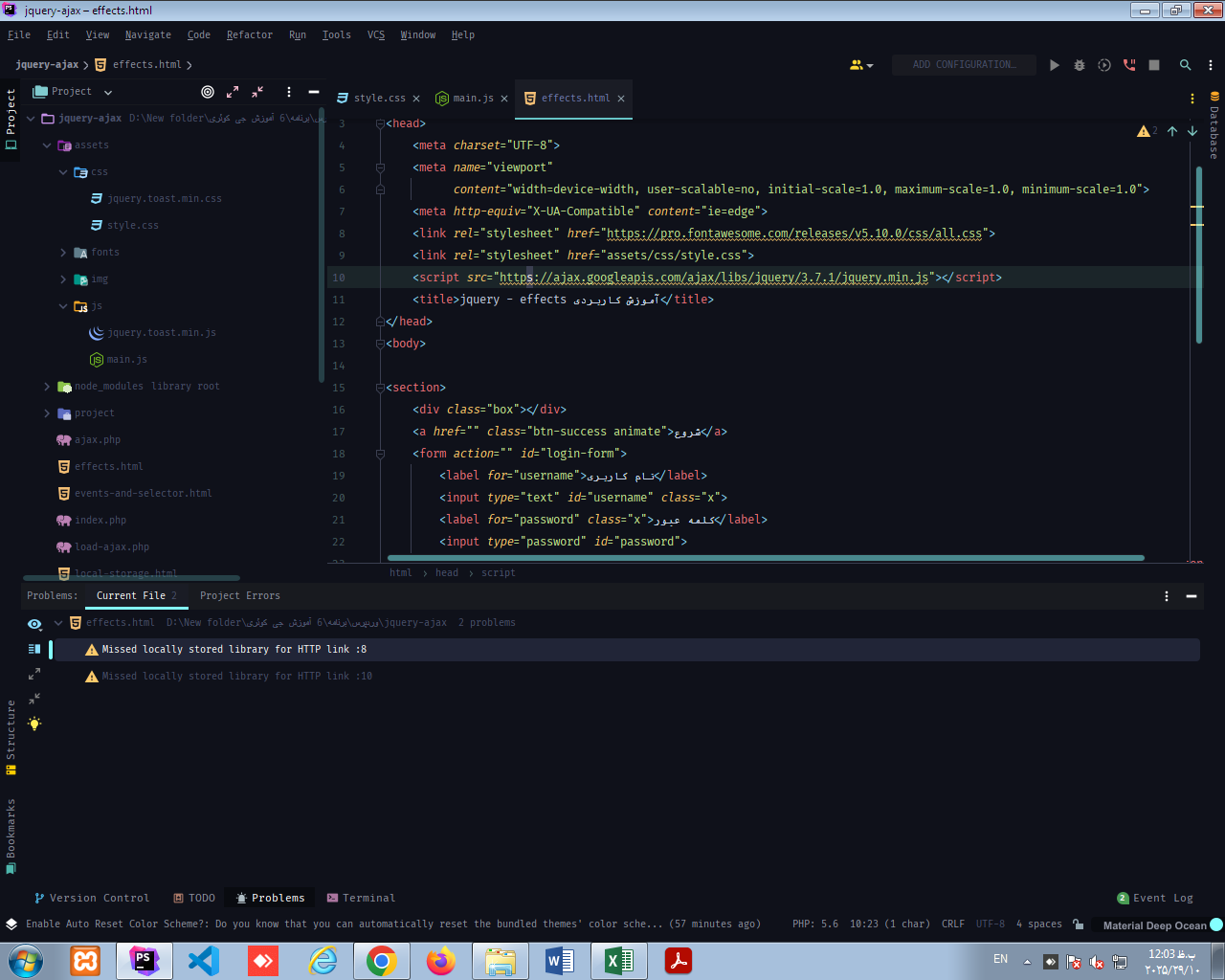Image resolution: width=1225 pixels, height=980 pixels.
Task: Open index.php in project tree
Action: tap(100, 521)
